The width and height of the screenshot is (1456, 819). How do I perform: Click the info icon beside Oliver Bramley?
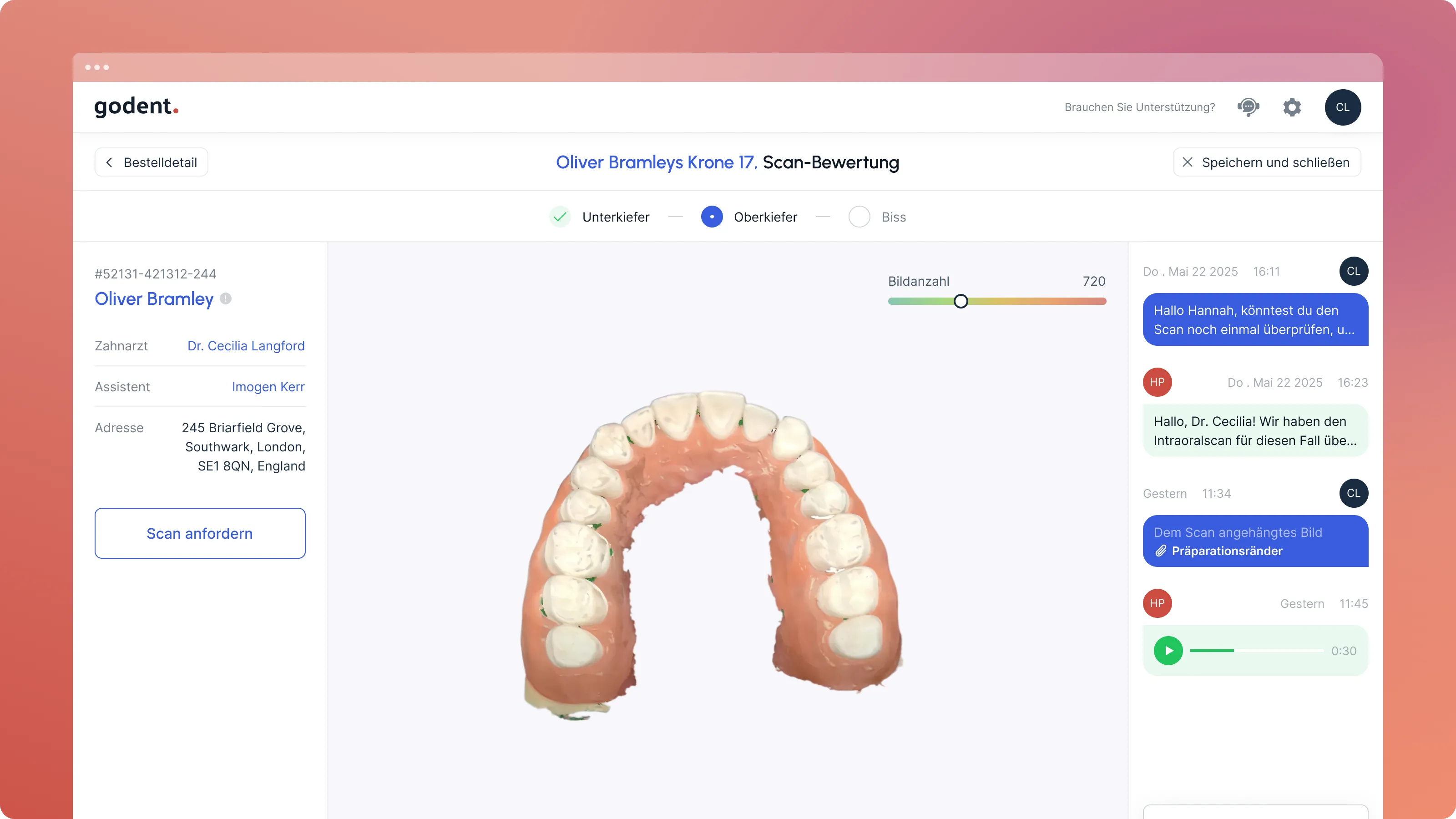[226, 298]
